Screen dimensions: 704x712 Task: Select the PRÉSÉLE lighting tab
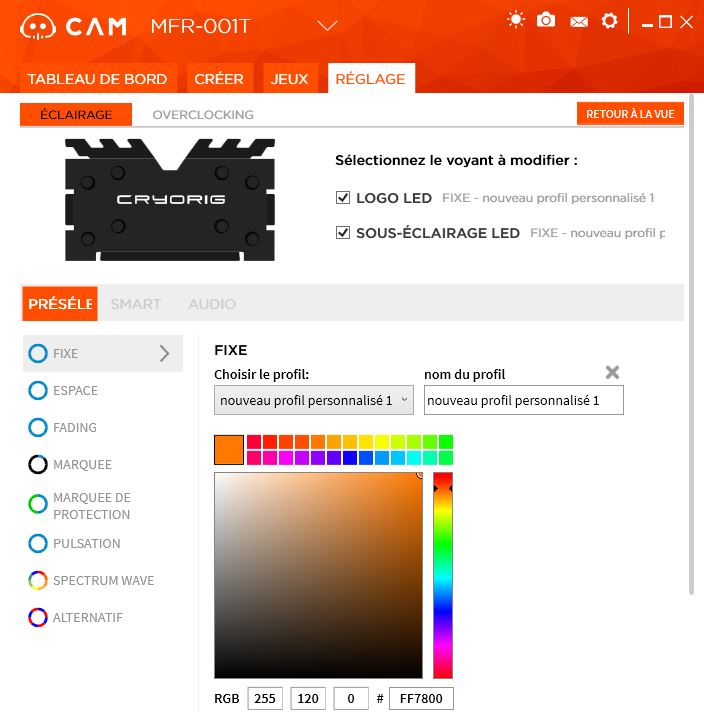click(x=60, y=303)
